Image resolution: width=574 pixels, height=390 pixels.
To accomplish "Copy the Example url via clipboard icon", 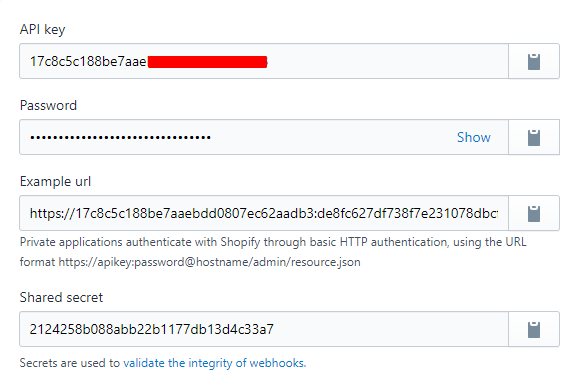I will 534,213.
